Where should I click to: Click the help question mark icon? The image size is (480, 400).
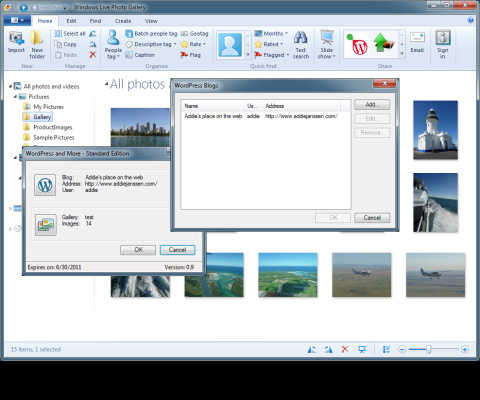[471, 20]
